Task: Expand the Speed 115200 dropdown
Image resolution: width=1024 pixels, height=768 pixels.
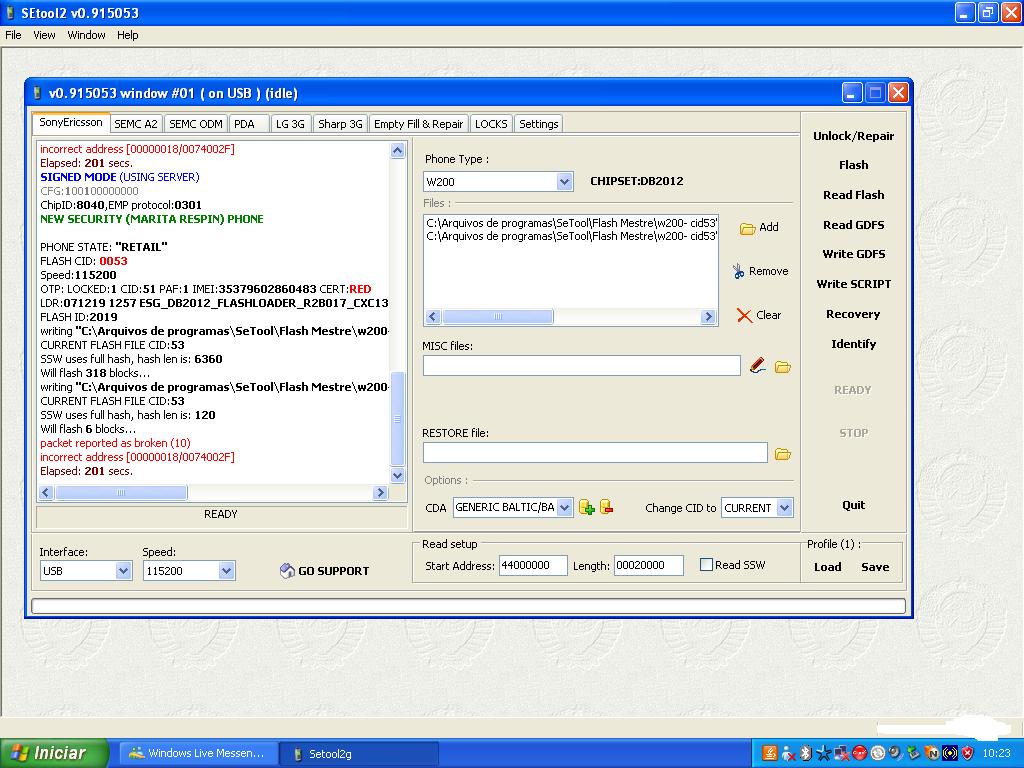Action: [x=226, y=571]
